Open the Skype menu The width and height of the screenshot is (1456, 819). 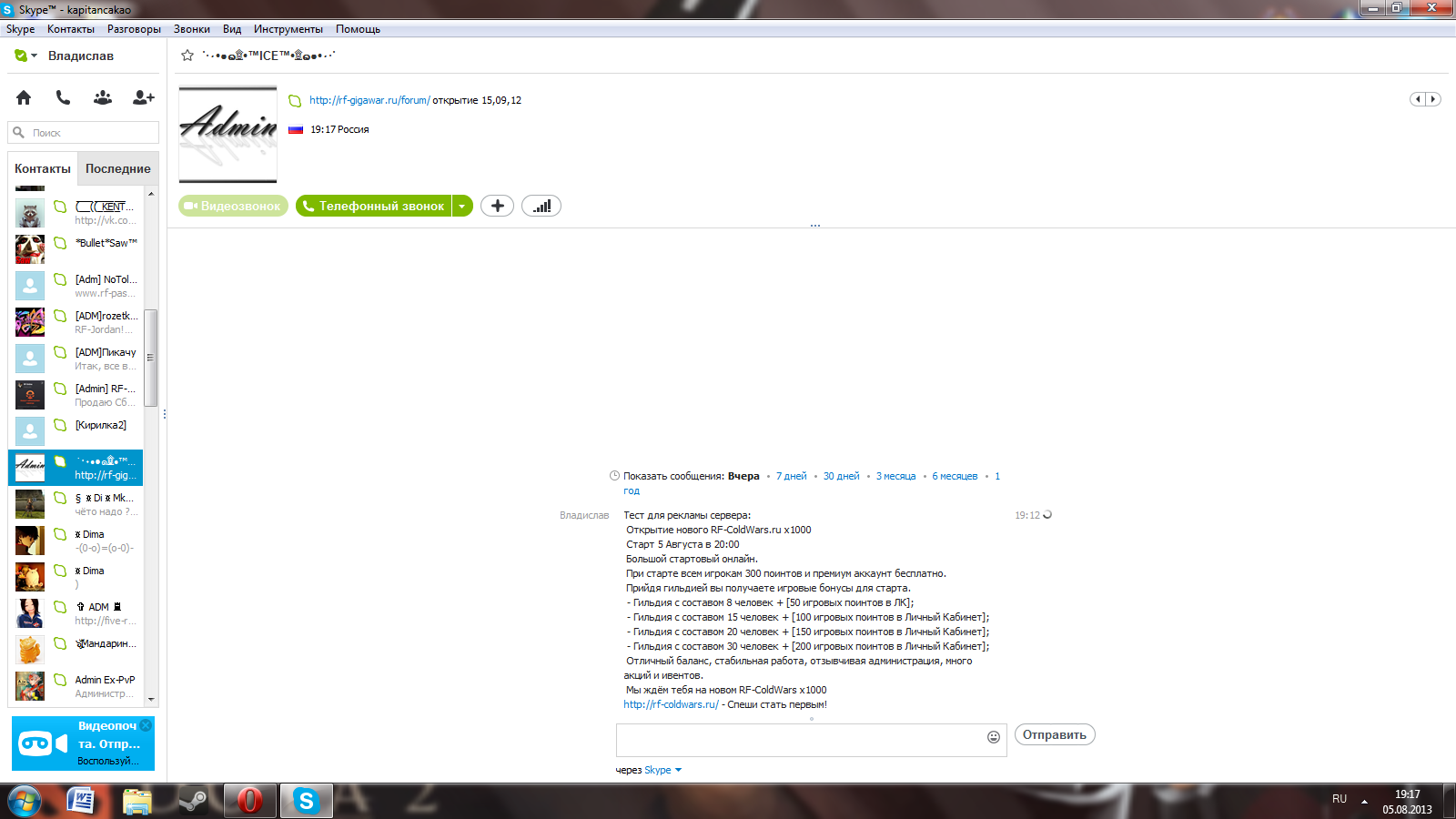[x=20, y=29]
